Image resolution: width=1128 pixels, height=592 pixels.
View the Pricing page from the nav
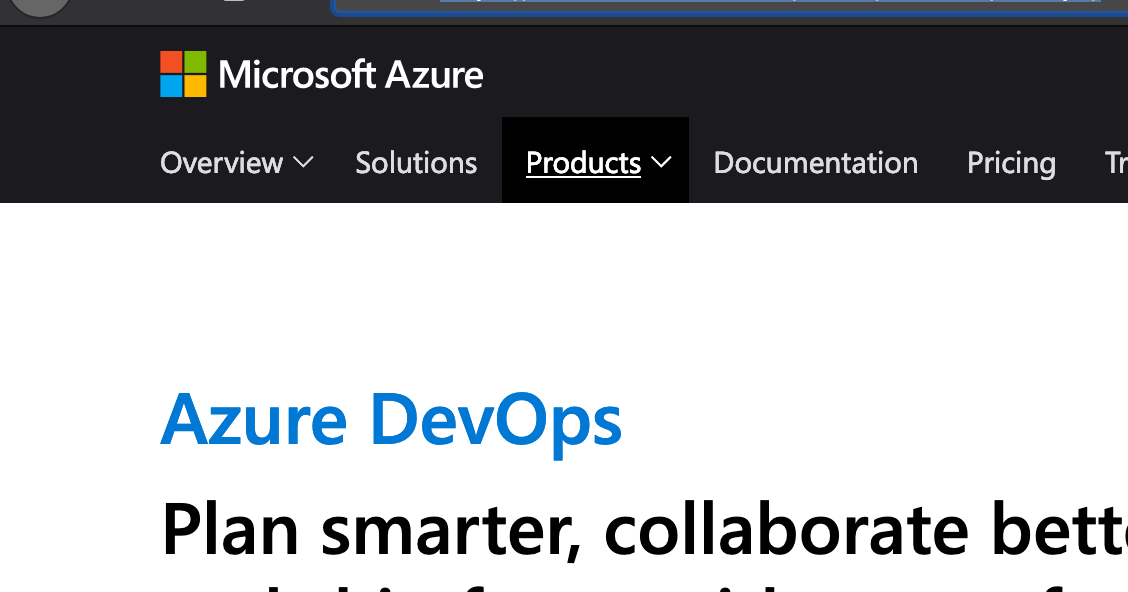tap(1011, 162)
